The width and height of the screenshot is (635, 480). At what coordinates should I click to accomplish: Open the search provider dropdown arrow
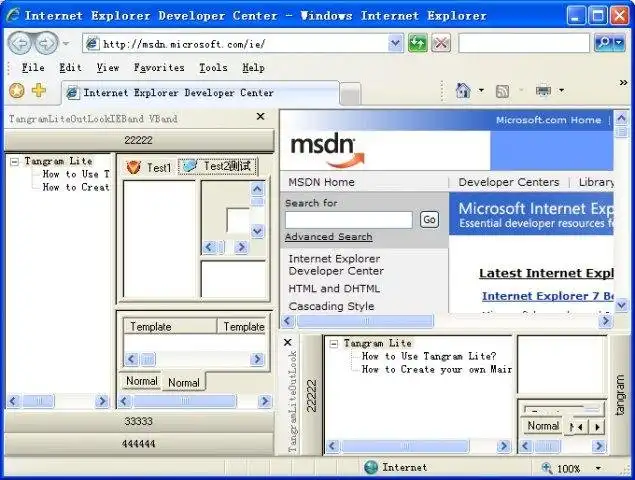pos(619,43)
